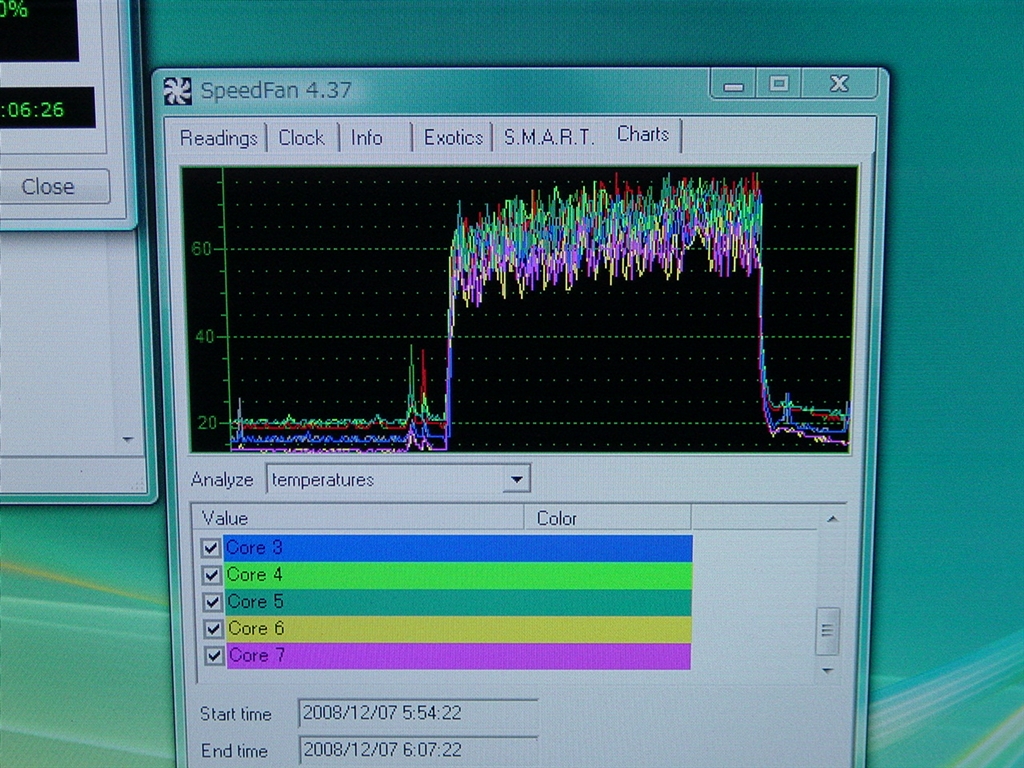Uncheck Core 6 temperature series
This screenshot has height=768, width=1024.
[211, 629]
